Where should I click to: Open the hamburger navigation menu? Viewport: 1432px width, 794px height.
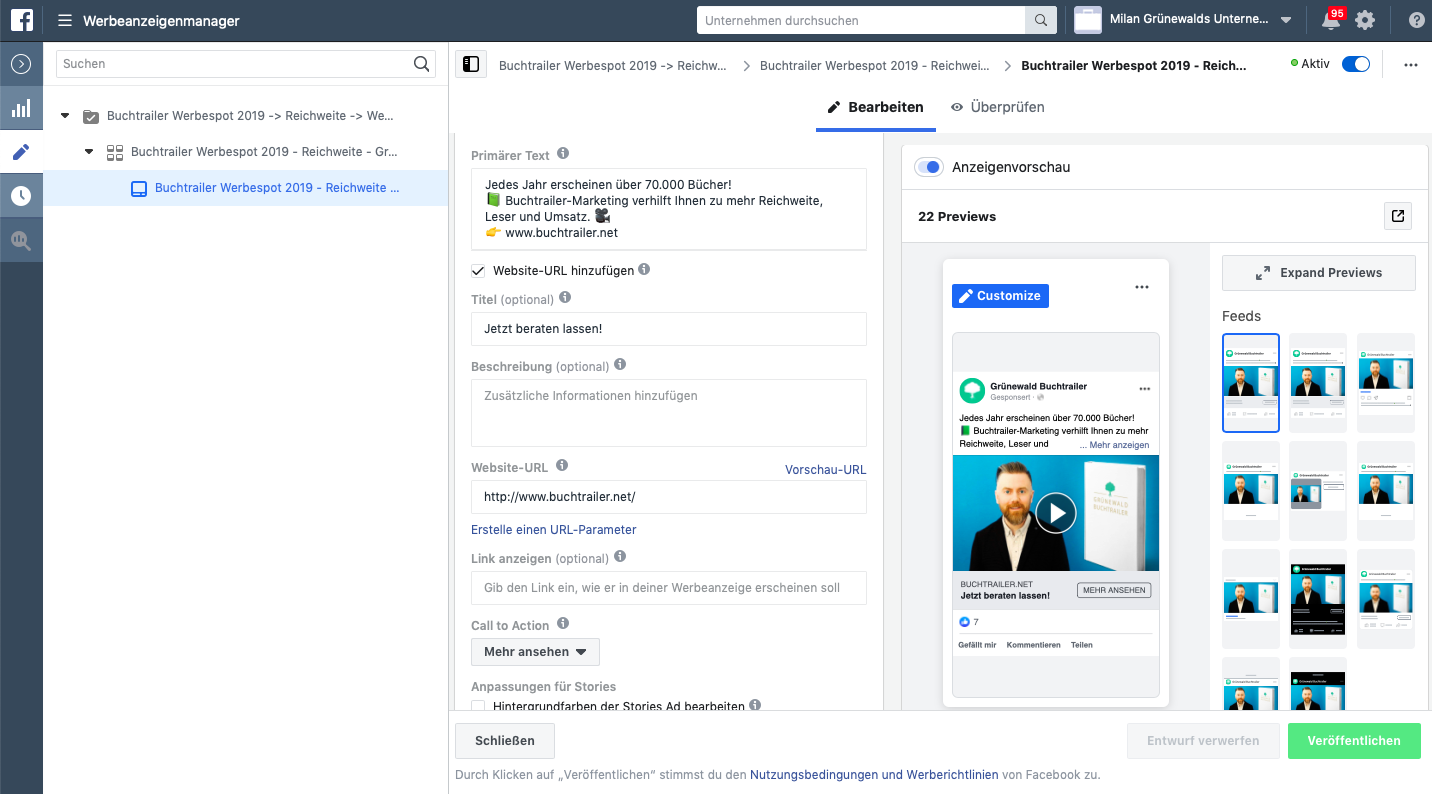tap(65, 20)
